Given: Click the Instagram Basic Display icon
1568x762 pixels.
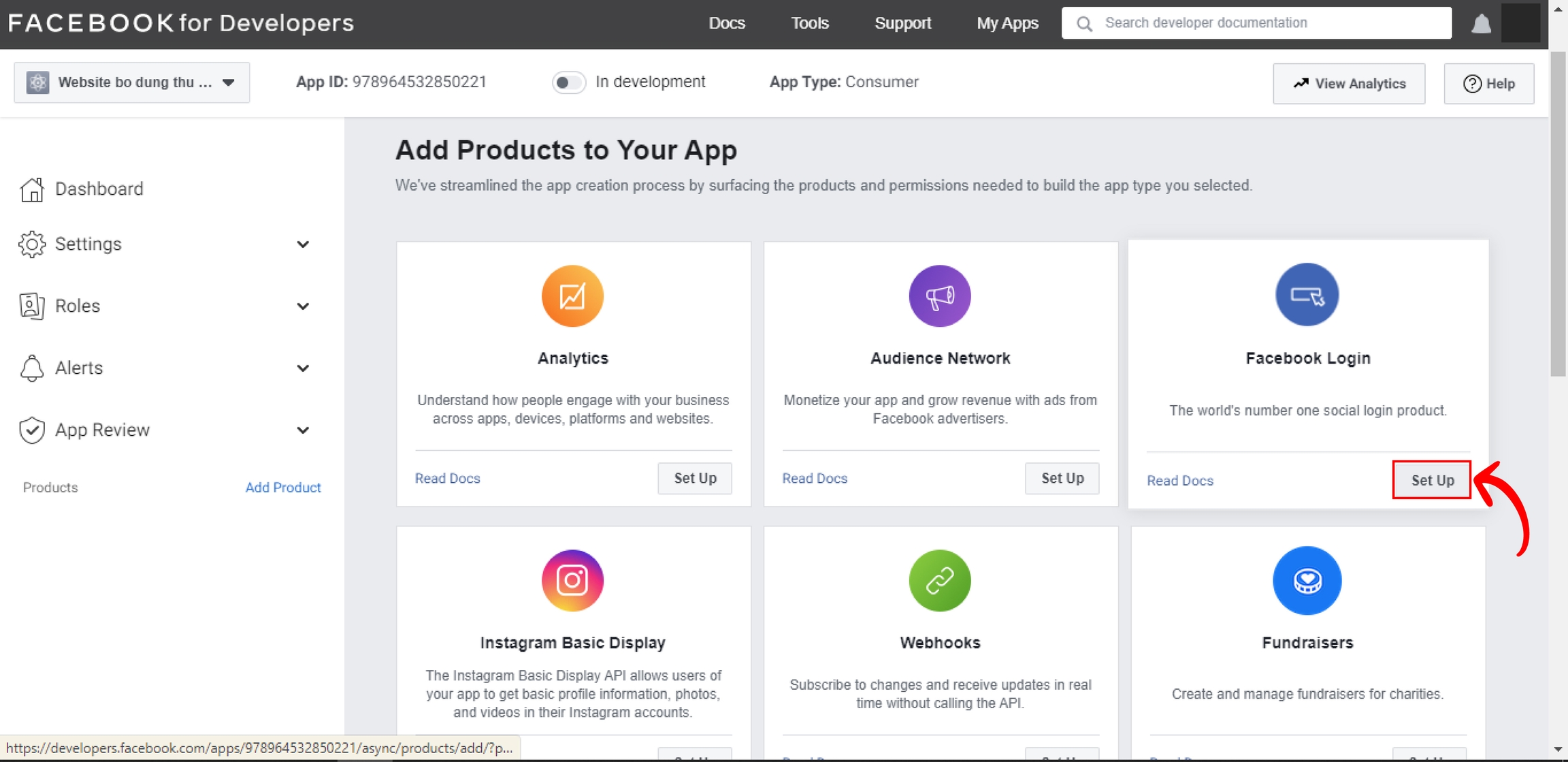Looking at the screenshot, I should [572, 580].
